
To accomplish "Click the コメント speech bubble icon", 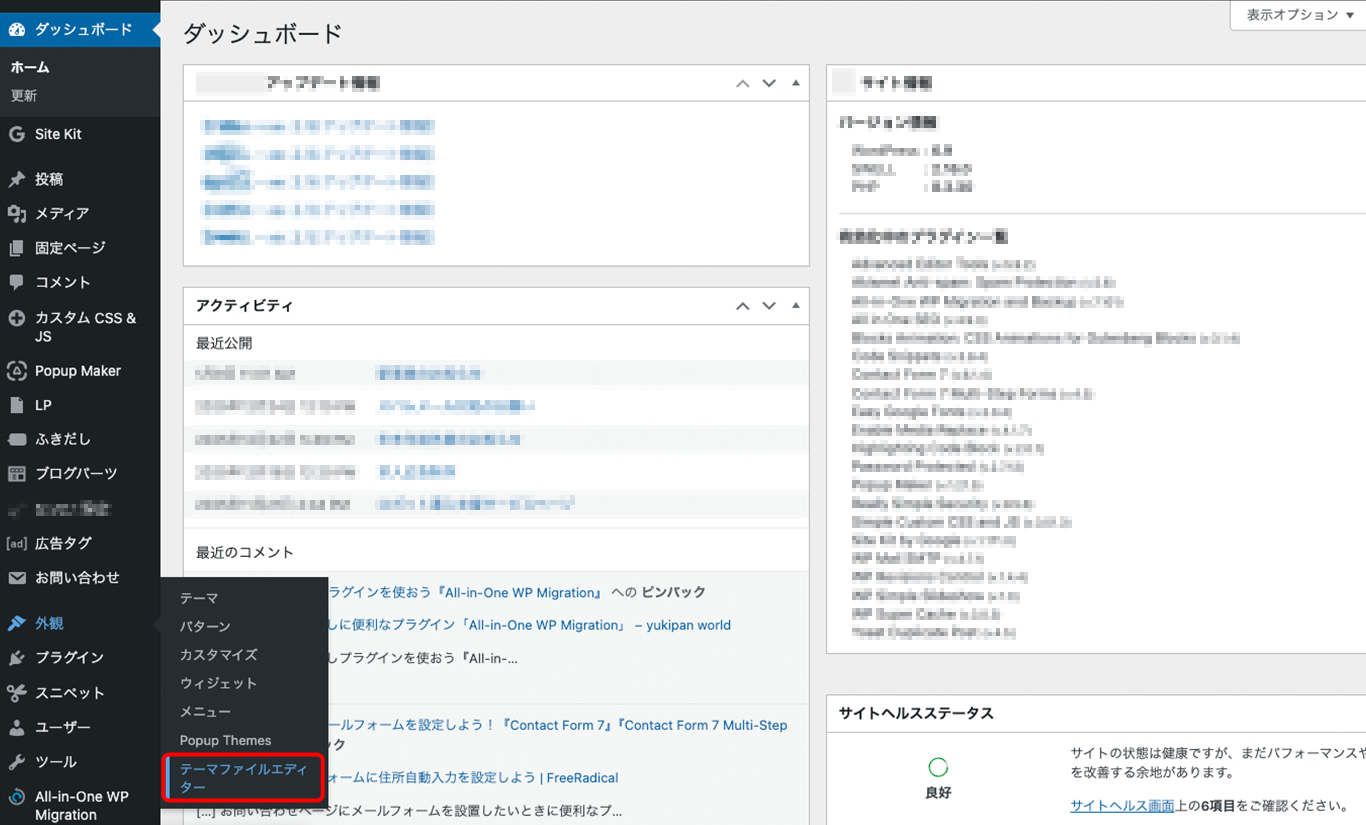I will [17, 282].
